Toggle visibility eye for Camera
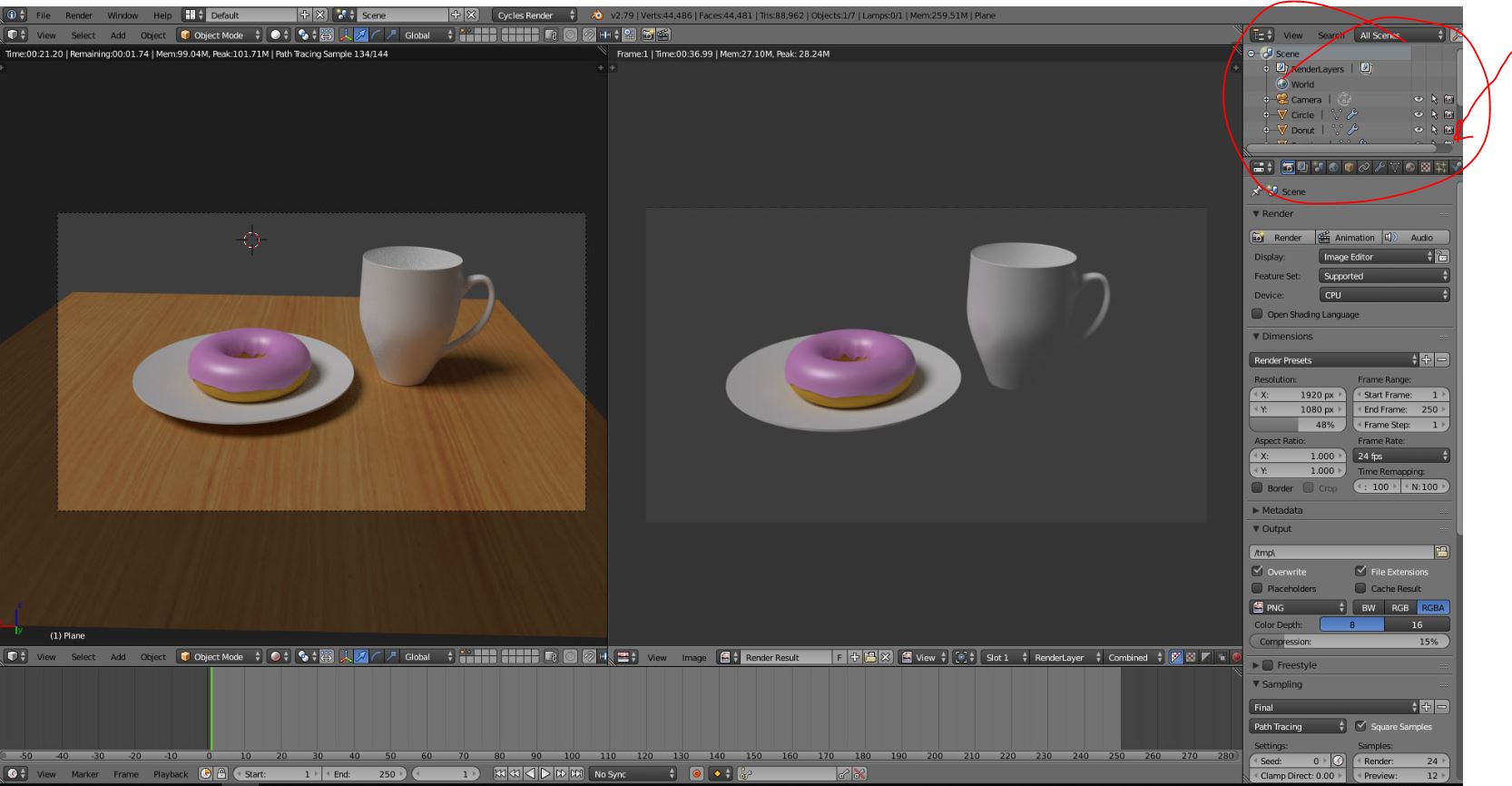This screenshot has height=786, width=1512. [1419, 100]
